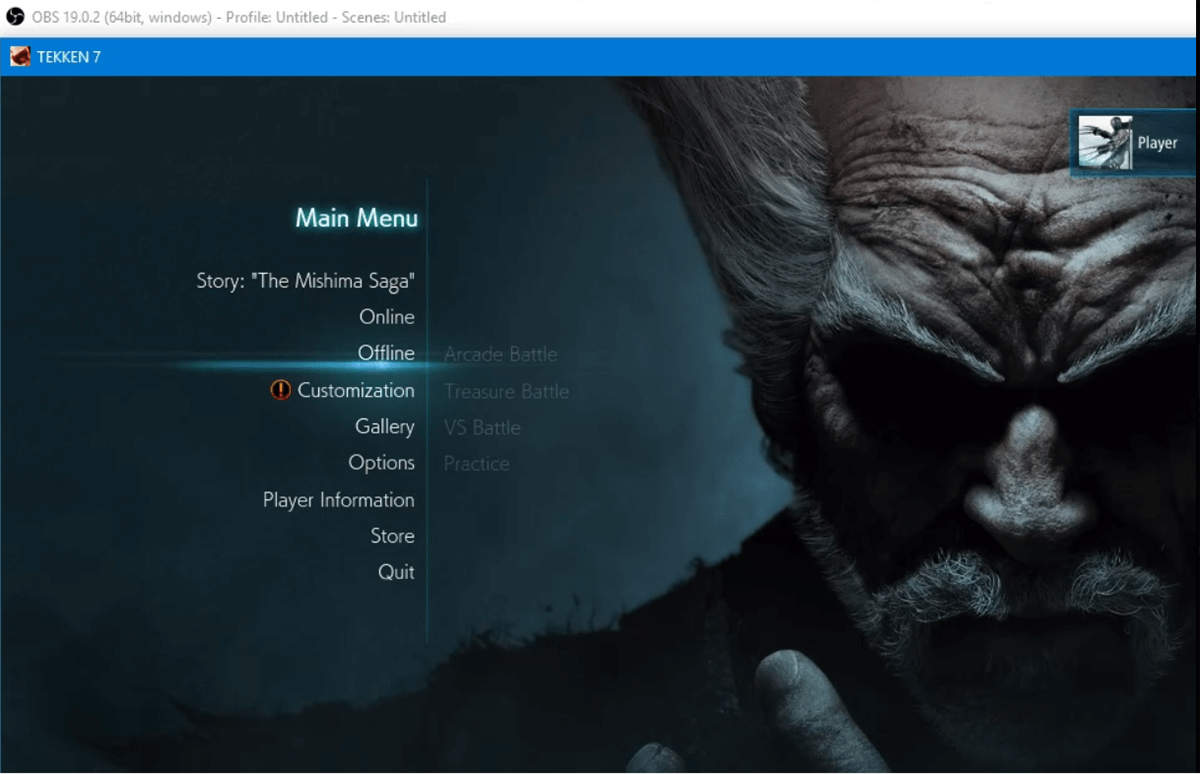Choose Practice submenu item
Image resolution: width=1200 pixels, height=774 pixels.
click(x=477, y=464)
